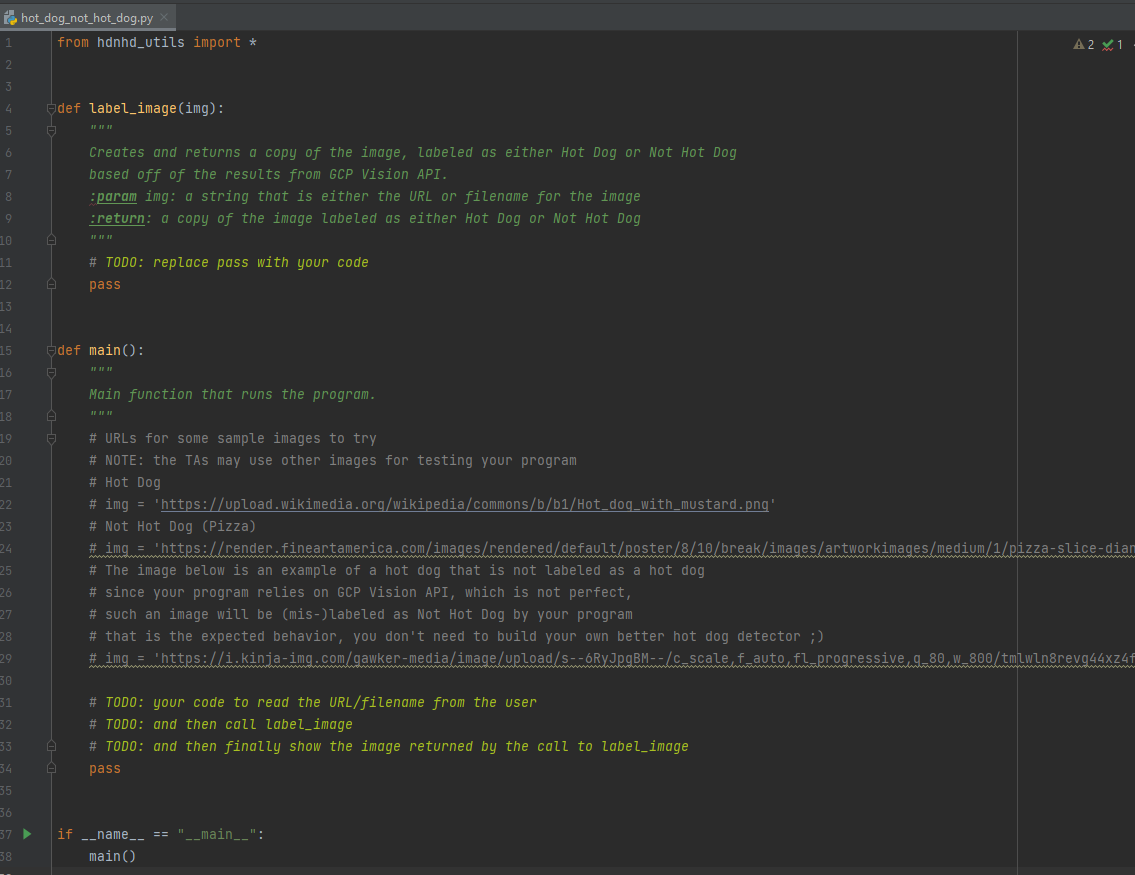The height and width of the screenshot is (875, 1135).
Task: Open the fineartamerica pizza-slice image link
Action: [600, 547]
